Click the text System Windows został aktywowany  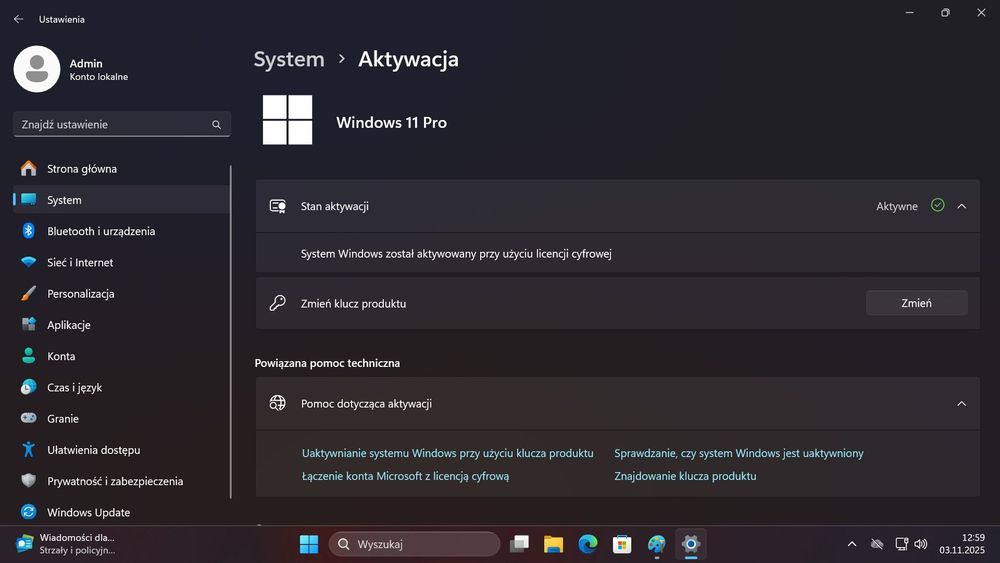(456, 254)
